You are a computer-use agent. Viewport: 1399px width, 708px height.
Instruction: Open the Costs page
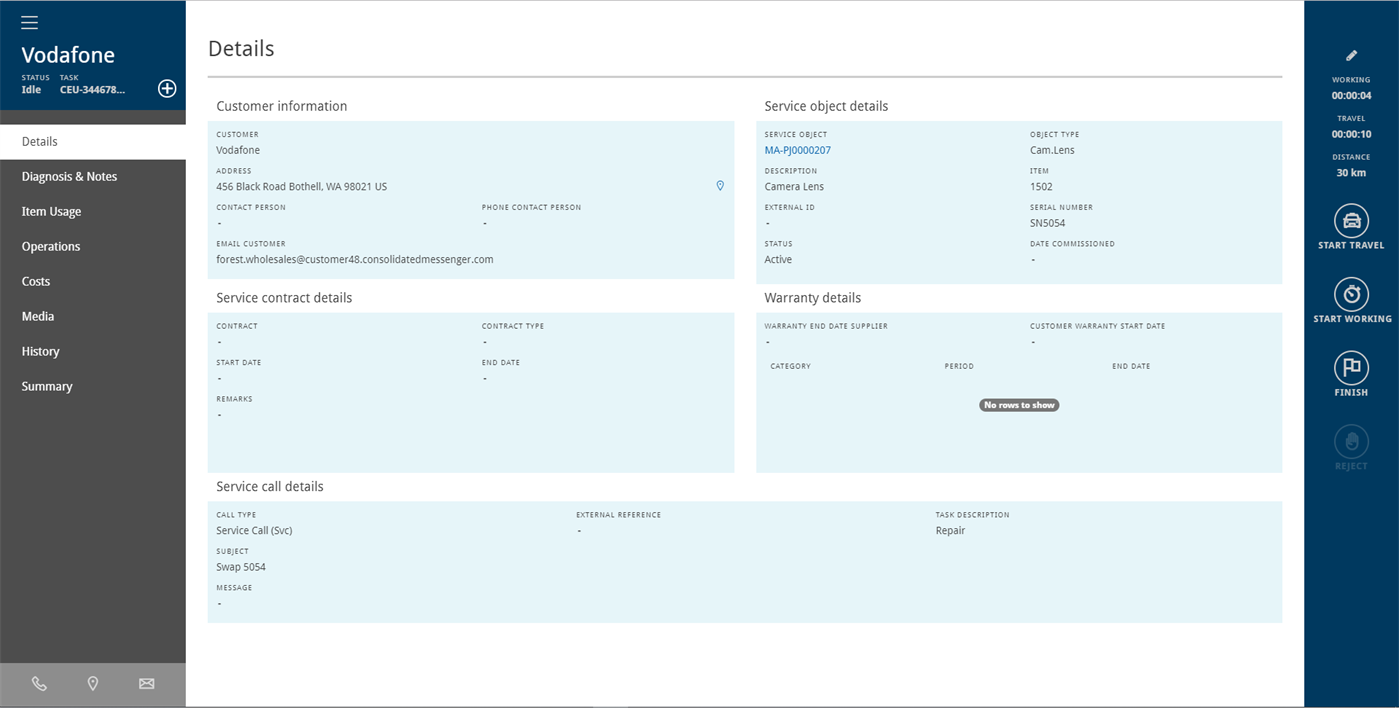36,281
